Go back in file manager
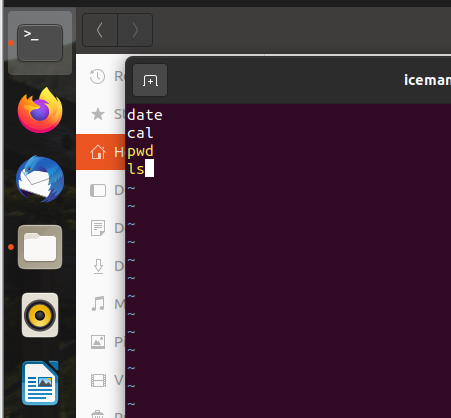The height and width of the screenshot is (418, 451). pos(100,30)
